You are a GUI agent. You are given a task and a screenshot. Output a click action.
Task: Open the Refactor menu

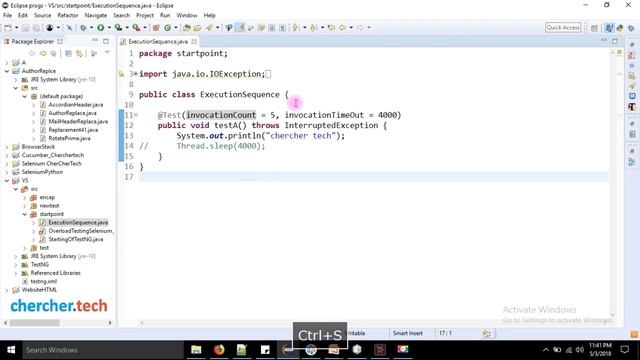[68, 15]
